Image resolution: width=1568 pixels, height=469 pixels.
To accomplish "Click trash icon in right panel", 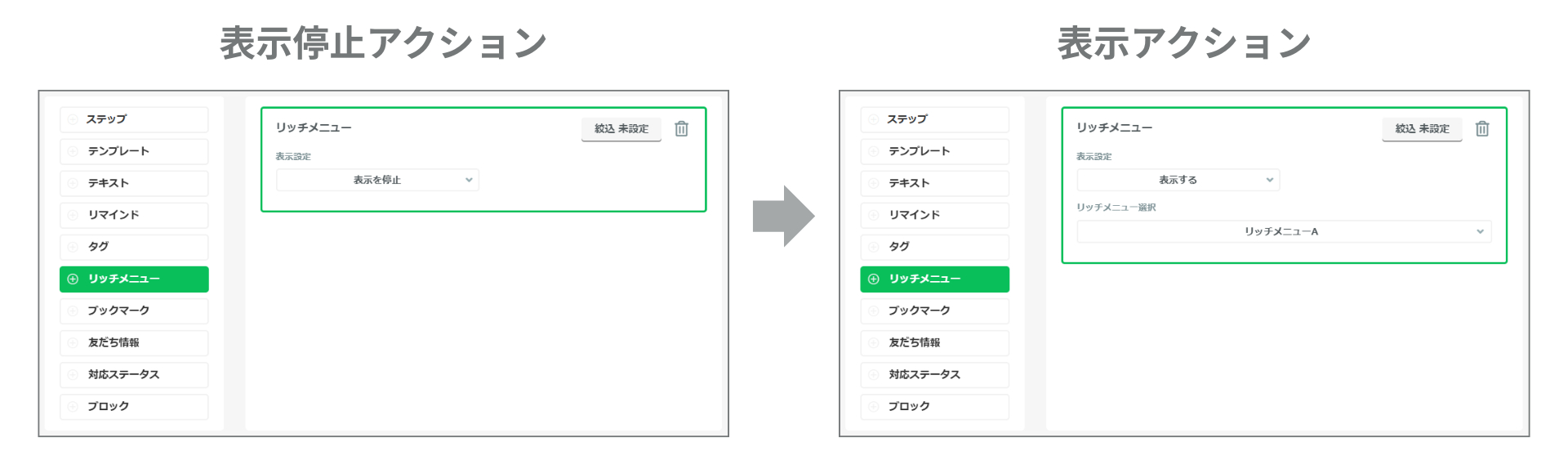I will click(x=1482, y=129).
